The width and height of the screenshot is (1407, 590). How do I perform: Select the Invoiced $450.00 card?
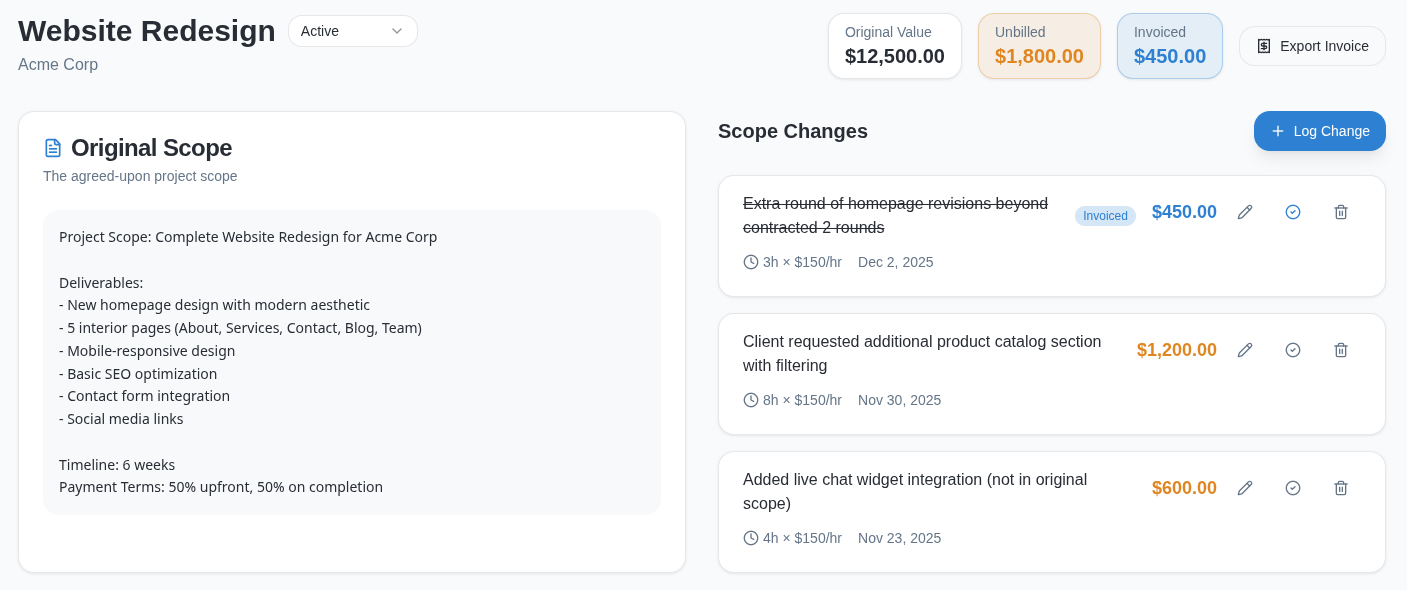(1169, 46)
